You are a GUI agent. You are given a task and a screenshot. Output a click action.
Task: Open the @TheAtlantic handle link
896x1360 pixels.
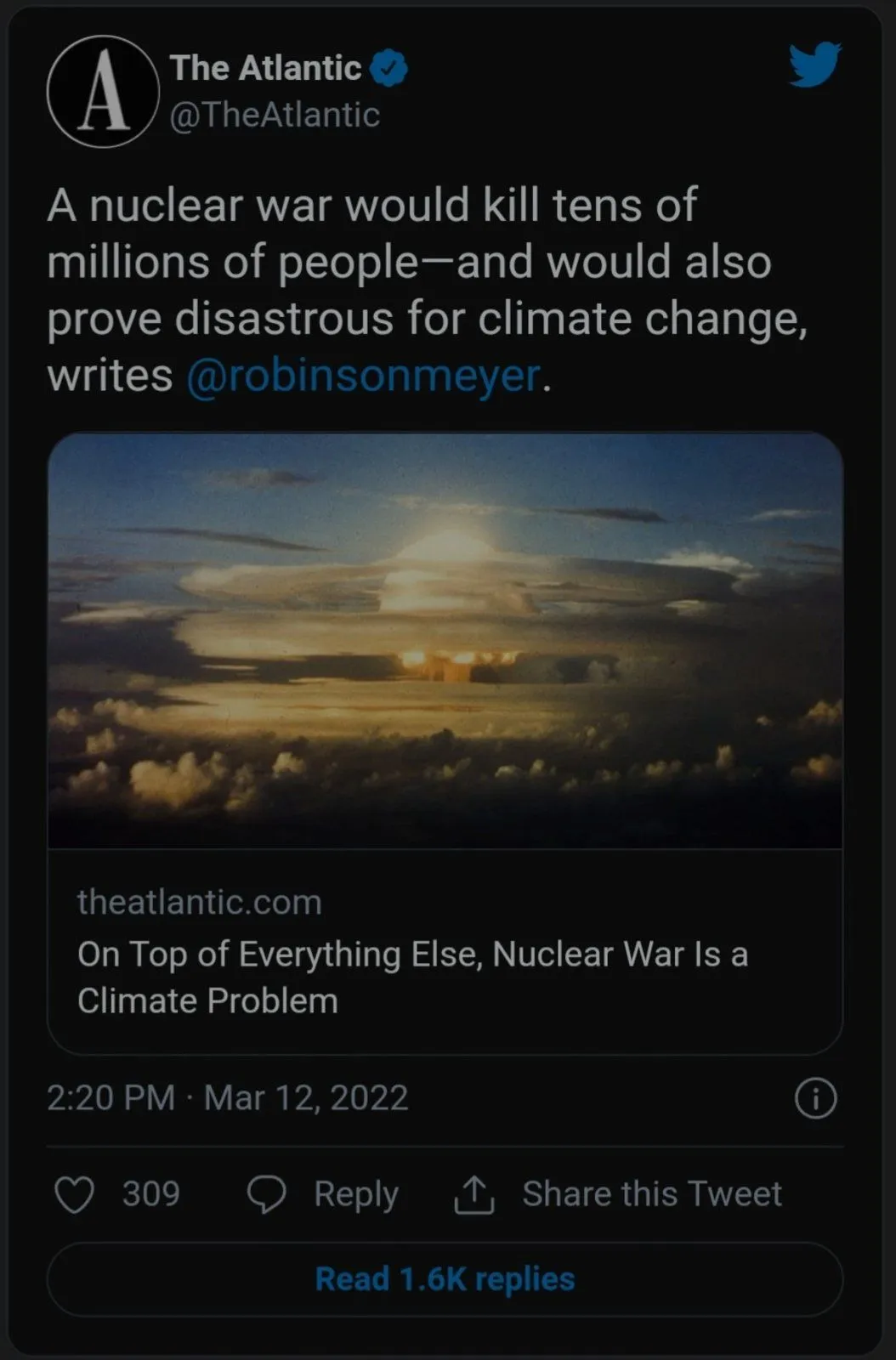point(274,115)
